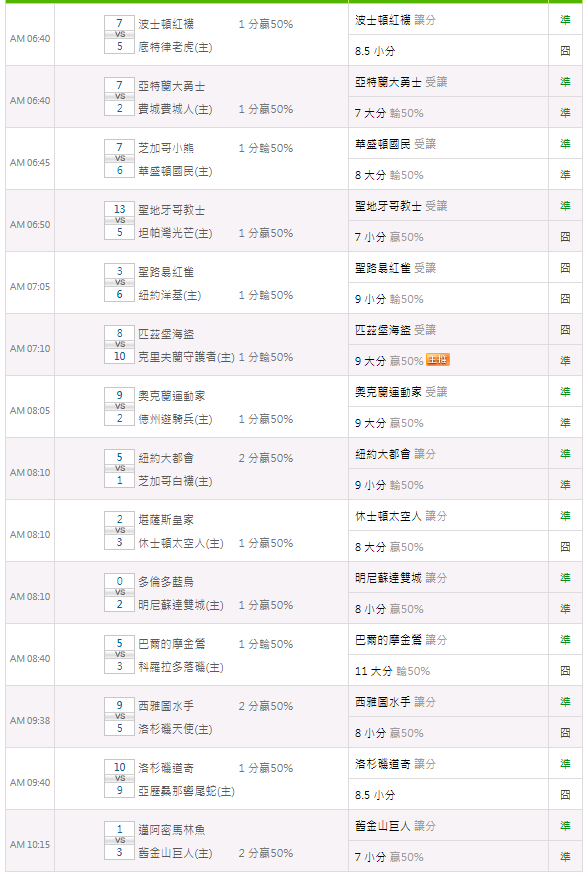Click 2 分贏50% beside 紐約大都會
Image resolution: width=588 pixels, height=876 pixels.
click(265, 458)
